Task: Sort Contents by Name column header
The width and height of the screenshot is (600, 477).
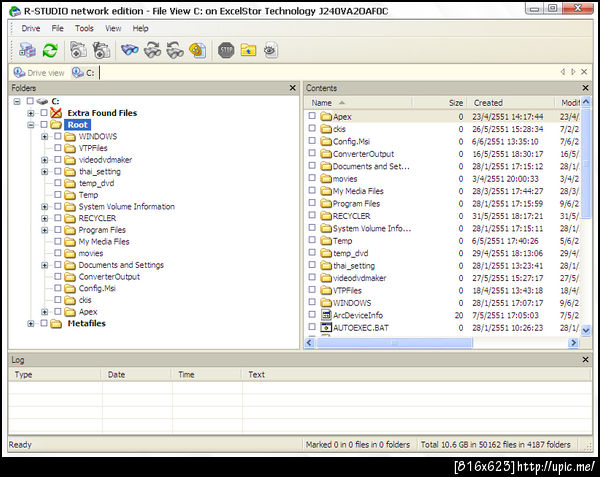Action: 359,103
